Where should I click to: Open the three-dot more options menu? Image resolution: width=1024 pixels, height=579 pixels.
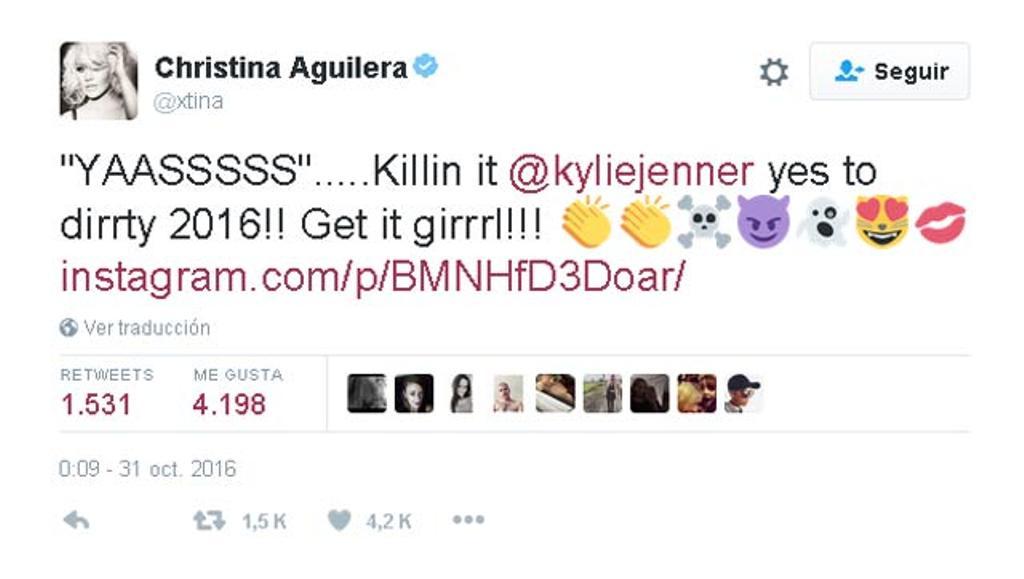(x=468, y=520)
